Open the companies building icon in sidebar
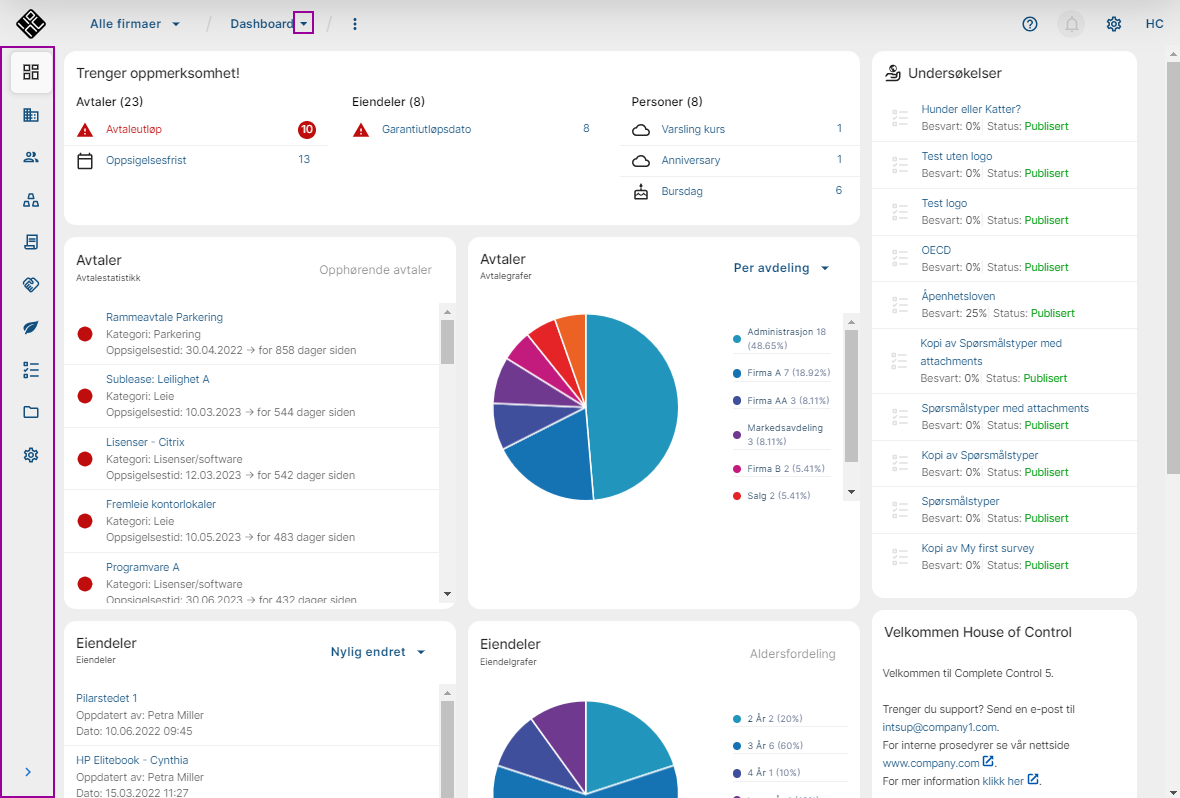The height and width of the screenshot is (798, 1180). (x=31, y=115)
